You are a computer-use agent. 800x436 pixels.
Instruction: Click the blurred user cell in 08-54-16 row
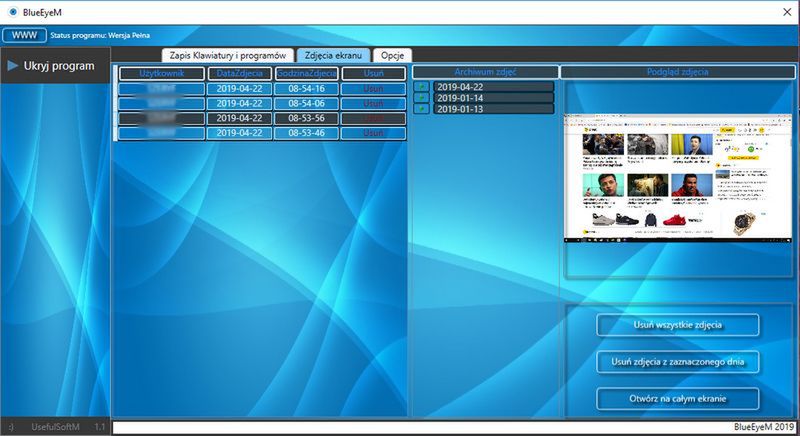162,89
